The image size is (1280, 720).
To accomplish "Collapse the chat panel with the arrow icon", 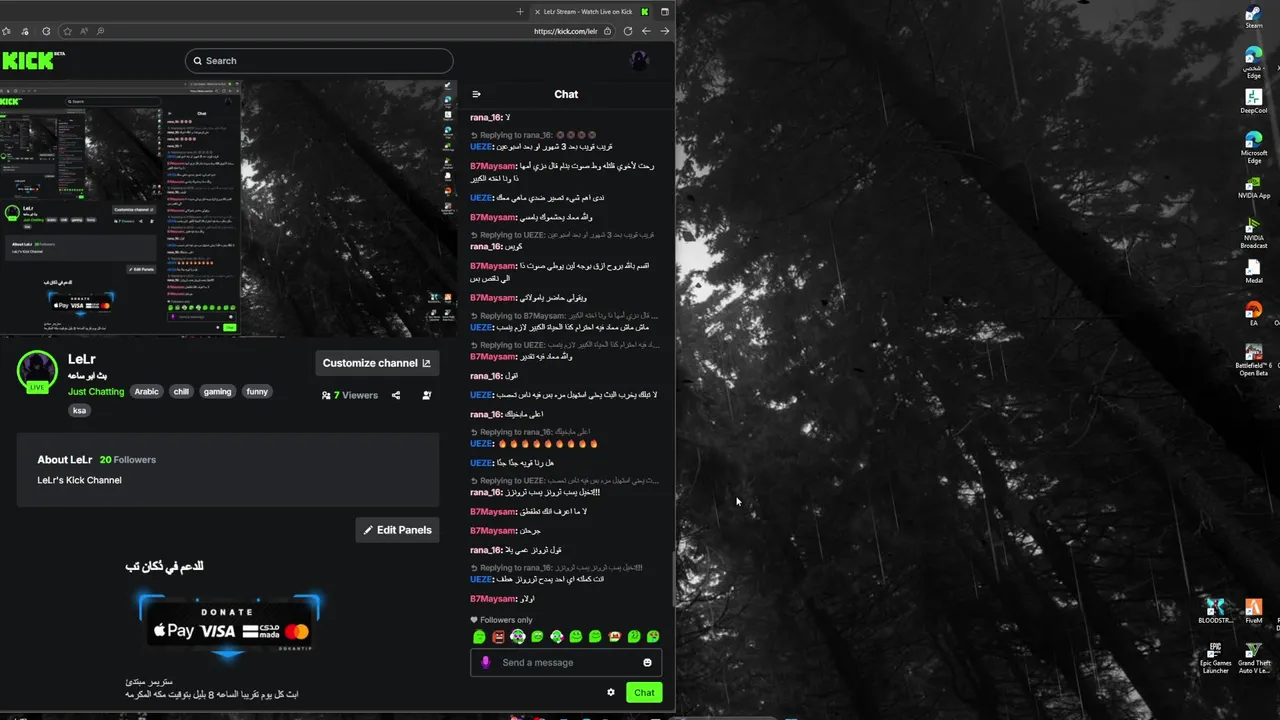I will pyautogui.click(x=476, y=94).
